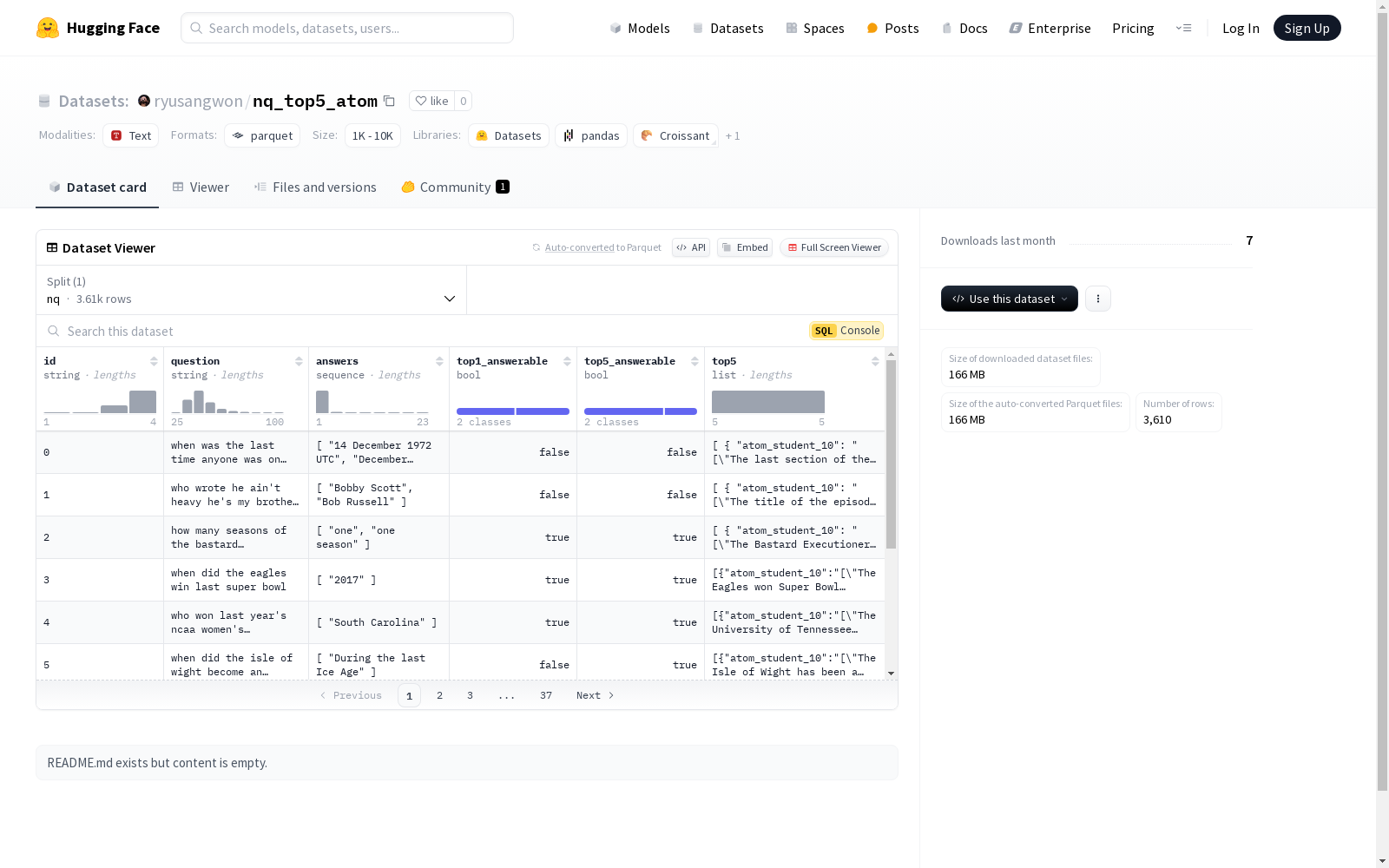This screenshot has width=1389, height=868.
Task: Open the ryusangwon user profile link
Action: pos(199,101)
